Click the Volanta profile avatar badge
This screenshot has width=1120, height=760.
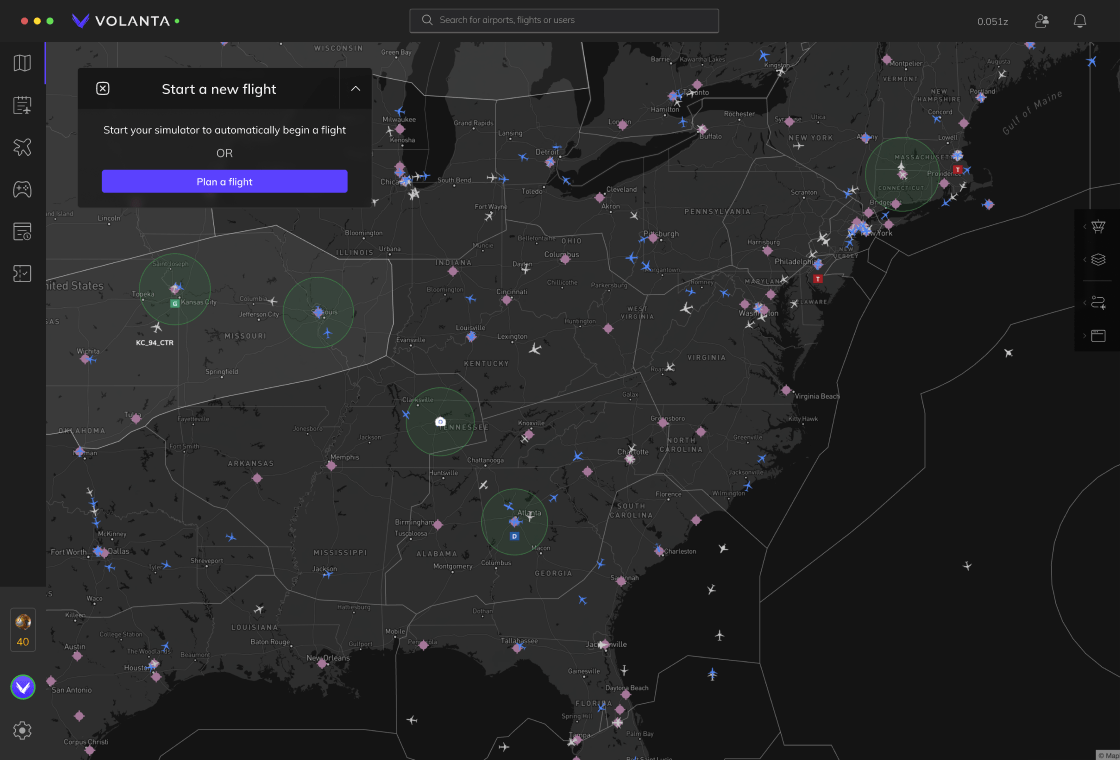point(22,687)
